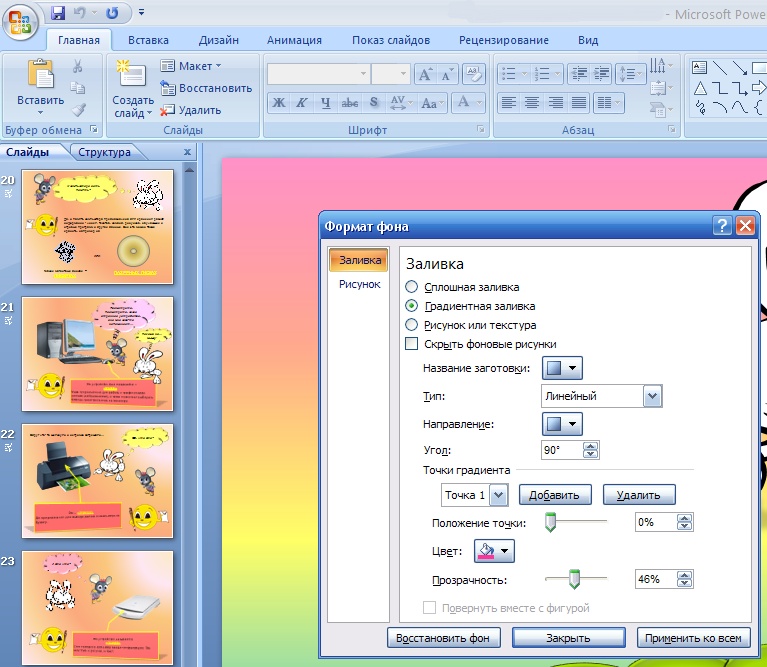
Task: Click the transparency slider handle
Action: [x=574, y=578]
